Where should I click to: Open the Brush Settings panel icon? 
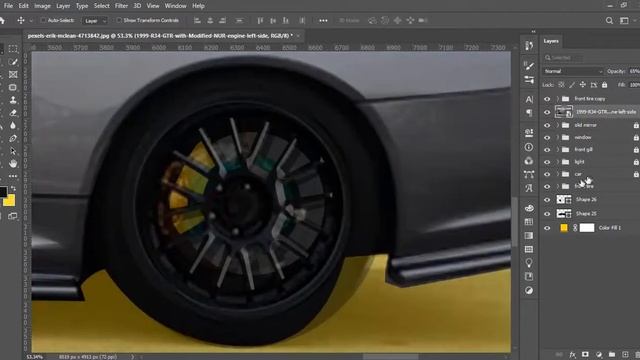point(529,65)
